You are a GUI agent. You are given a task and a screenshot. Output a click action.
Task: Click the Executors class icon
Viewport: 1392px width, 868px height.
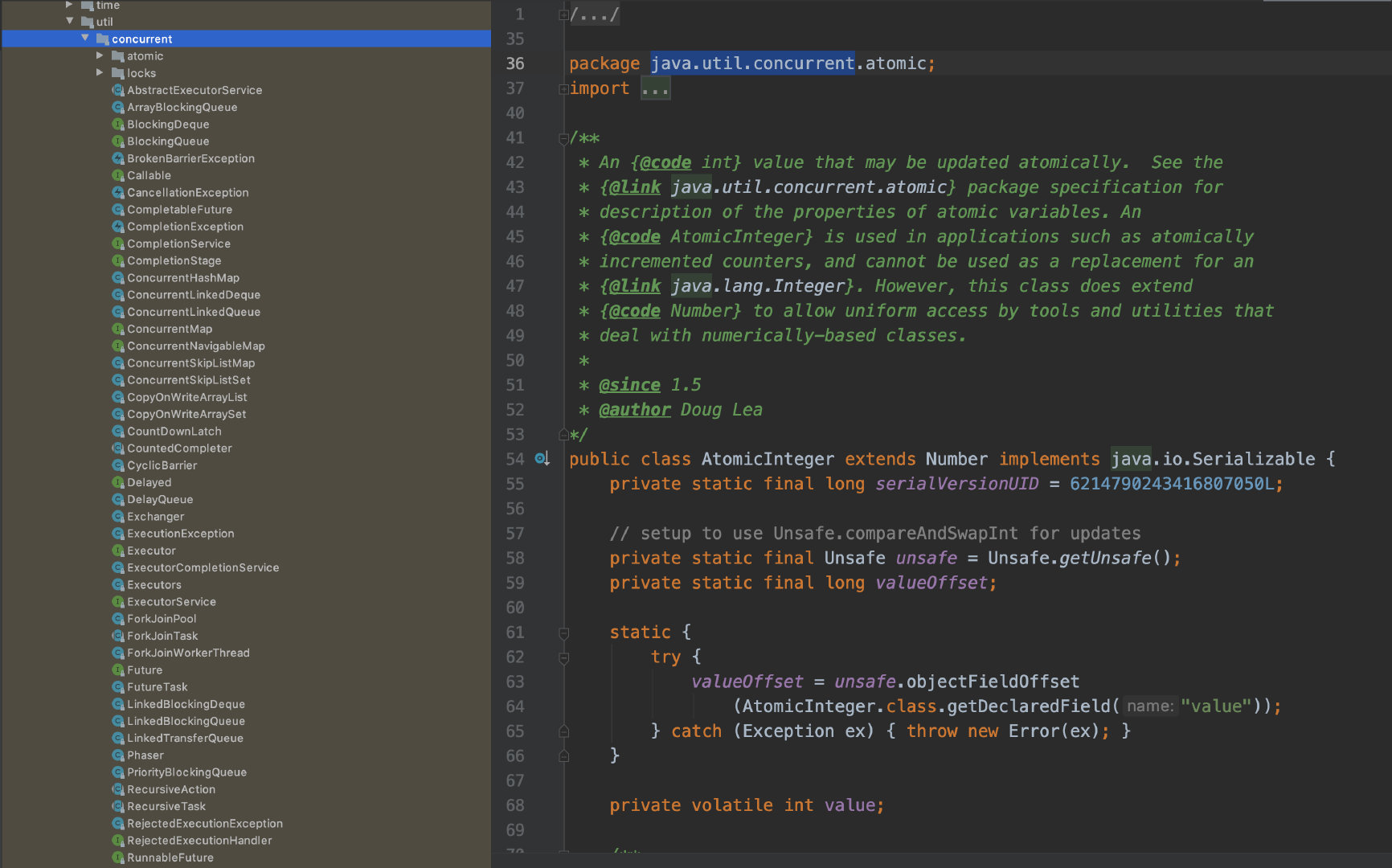117,584
